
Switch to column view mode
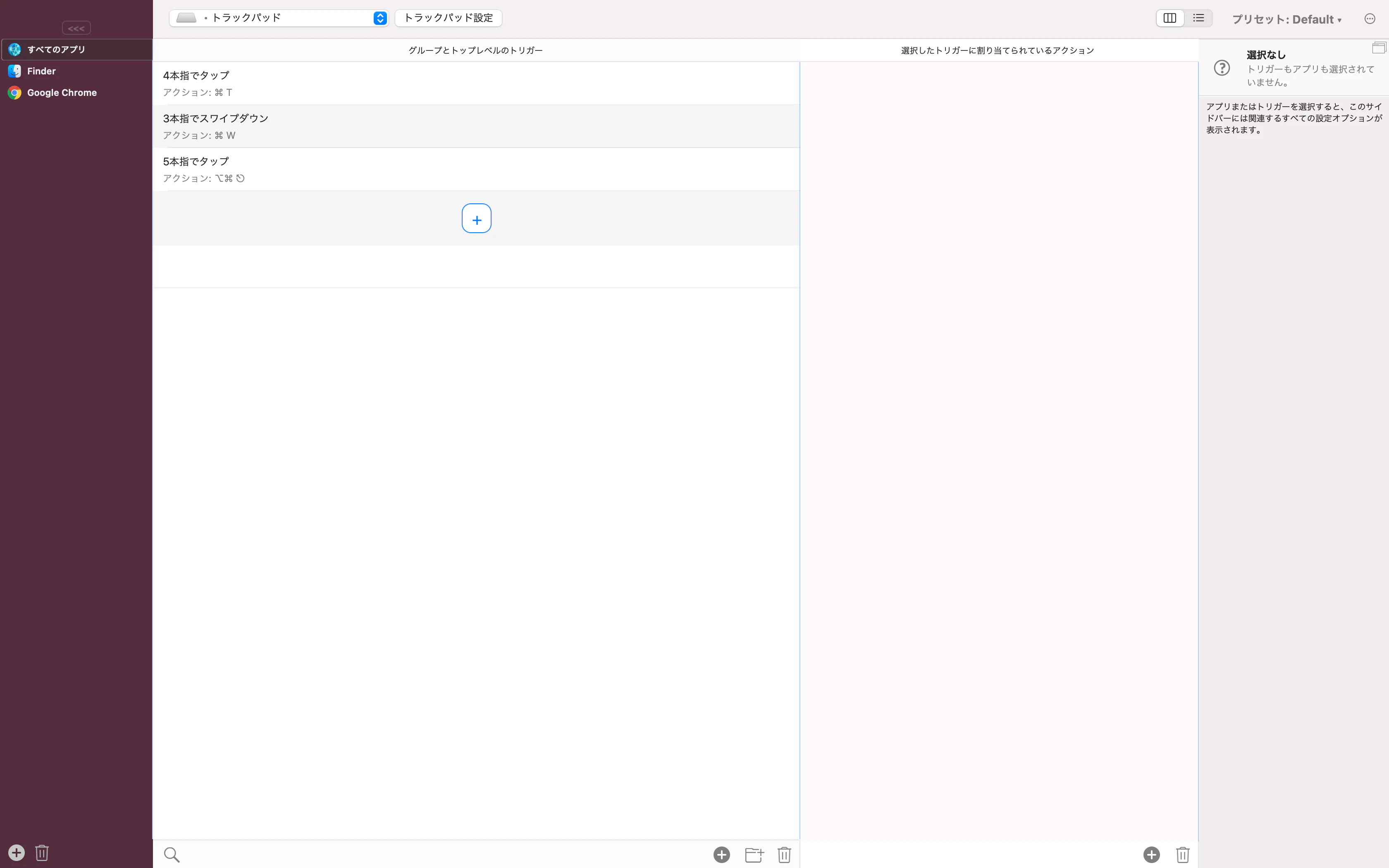point(1170,18)
